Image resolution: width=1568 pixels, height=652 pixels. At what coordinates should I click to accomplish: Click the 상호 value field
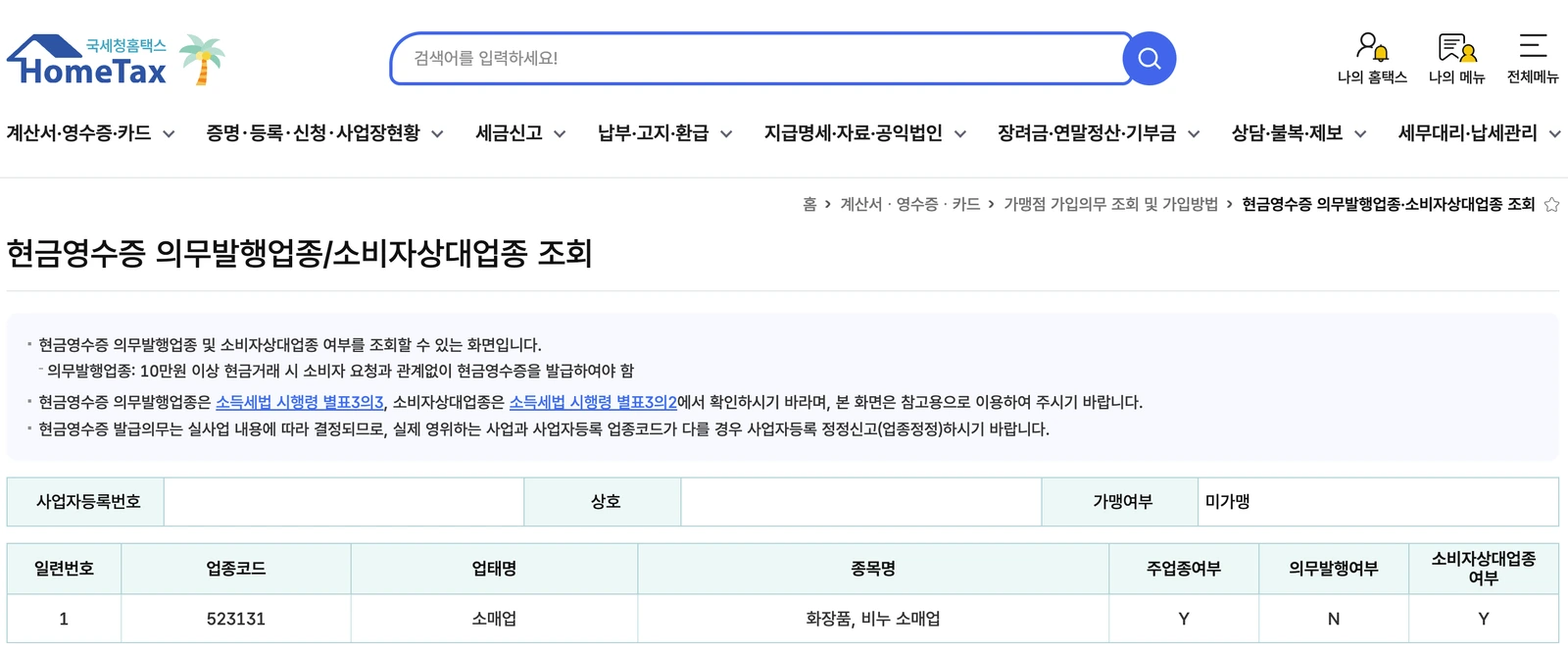860,502
